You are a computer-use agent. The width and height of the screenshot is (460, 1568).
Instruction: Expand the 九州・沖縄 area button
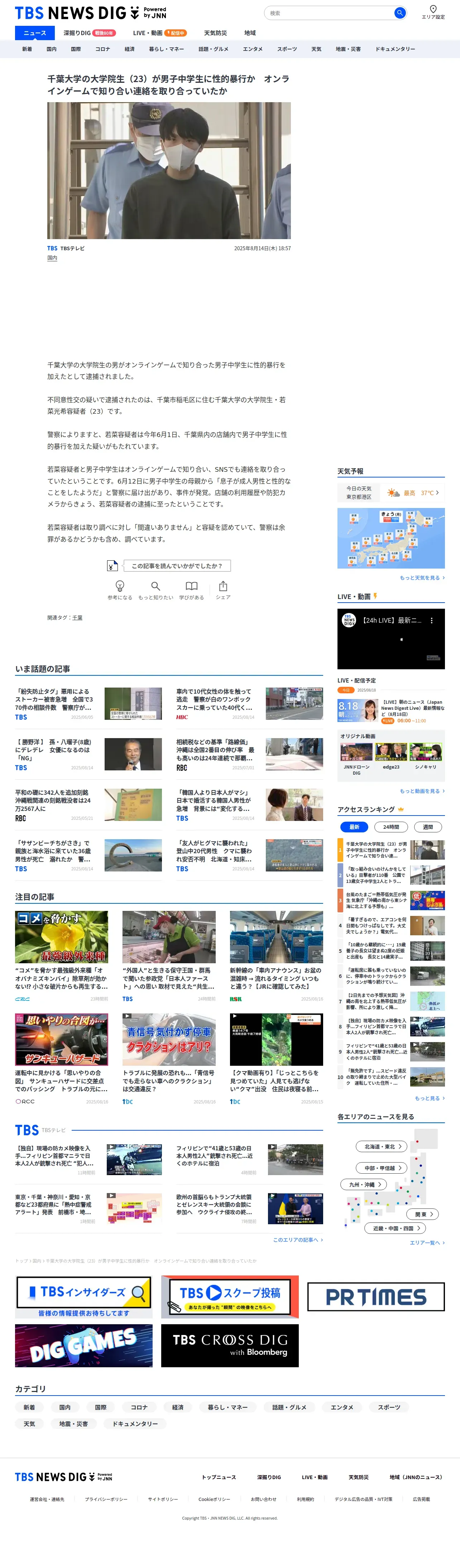[364, 1184]
